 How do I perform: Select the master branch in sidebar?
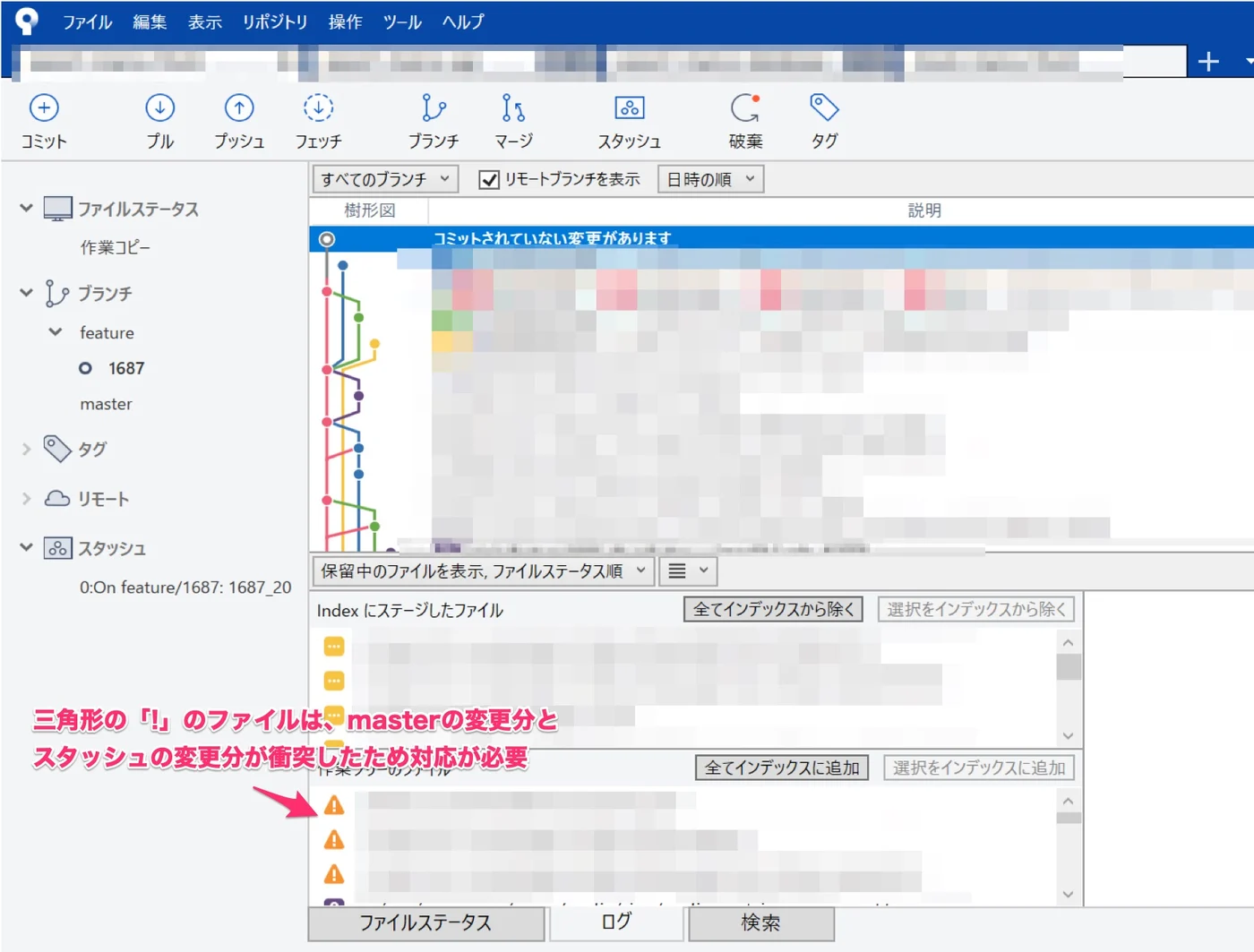[106, 404]
